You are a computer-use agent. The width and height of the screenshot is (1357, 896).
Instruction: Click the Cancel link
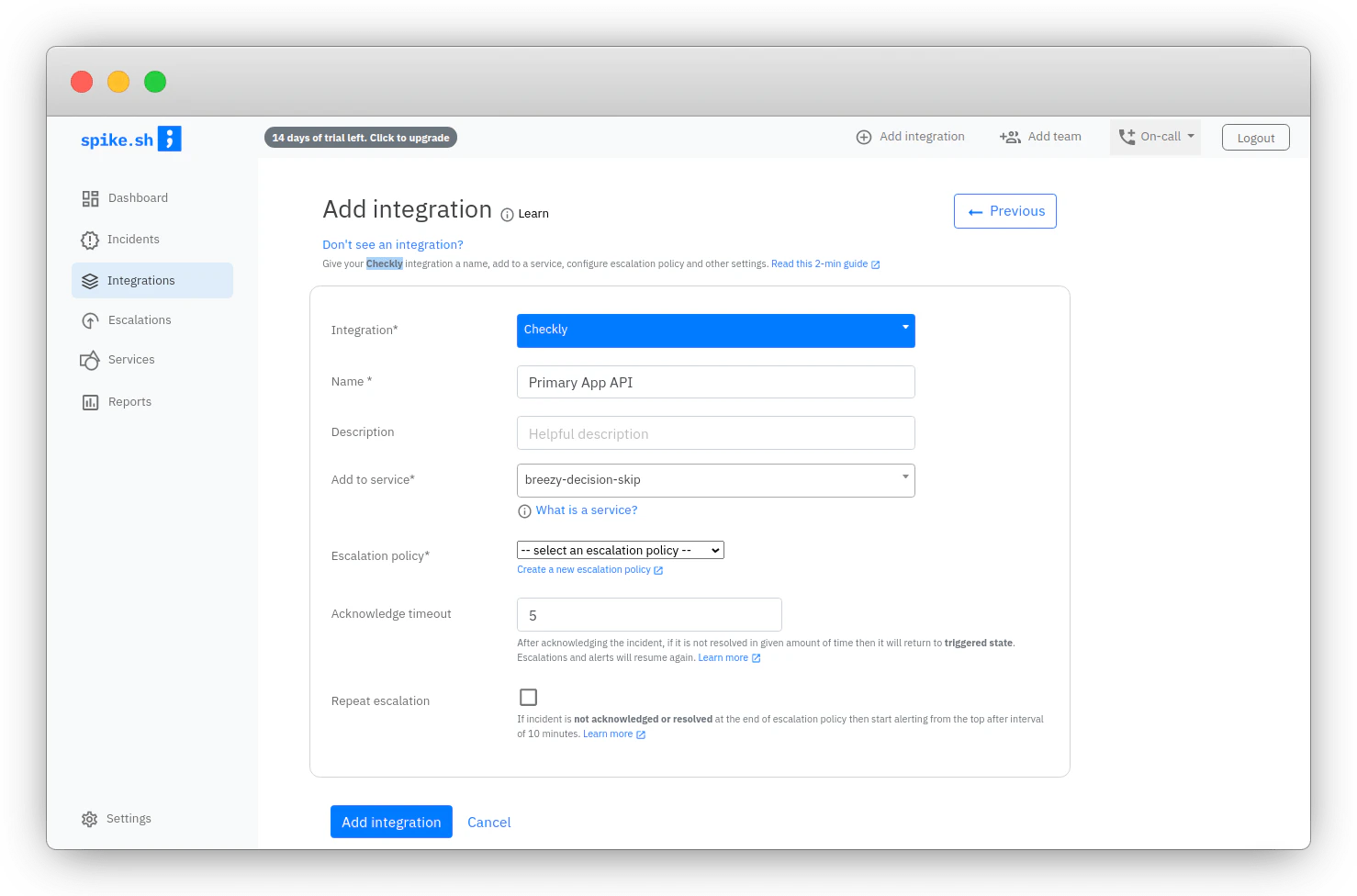(489, 823)
